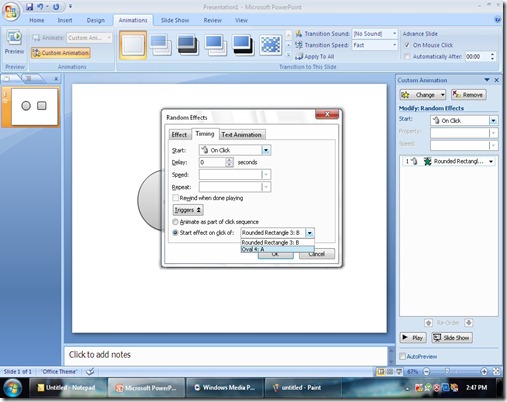
Task: Click Slide Sorter view icon in status bar
Action: (x=390, y=371)
